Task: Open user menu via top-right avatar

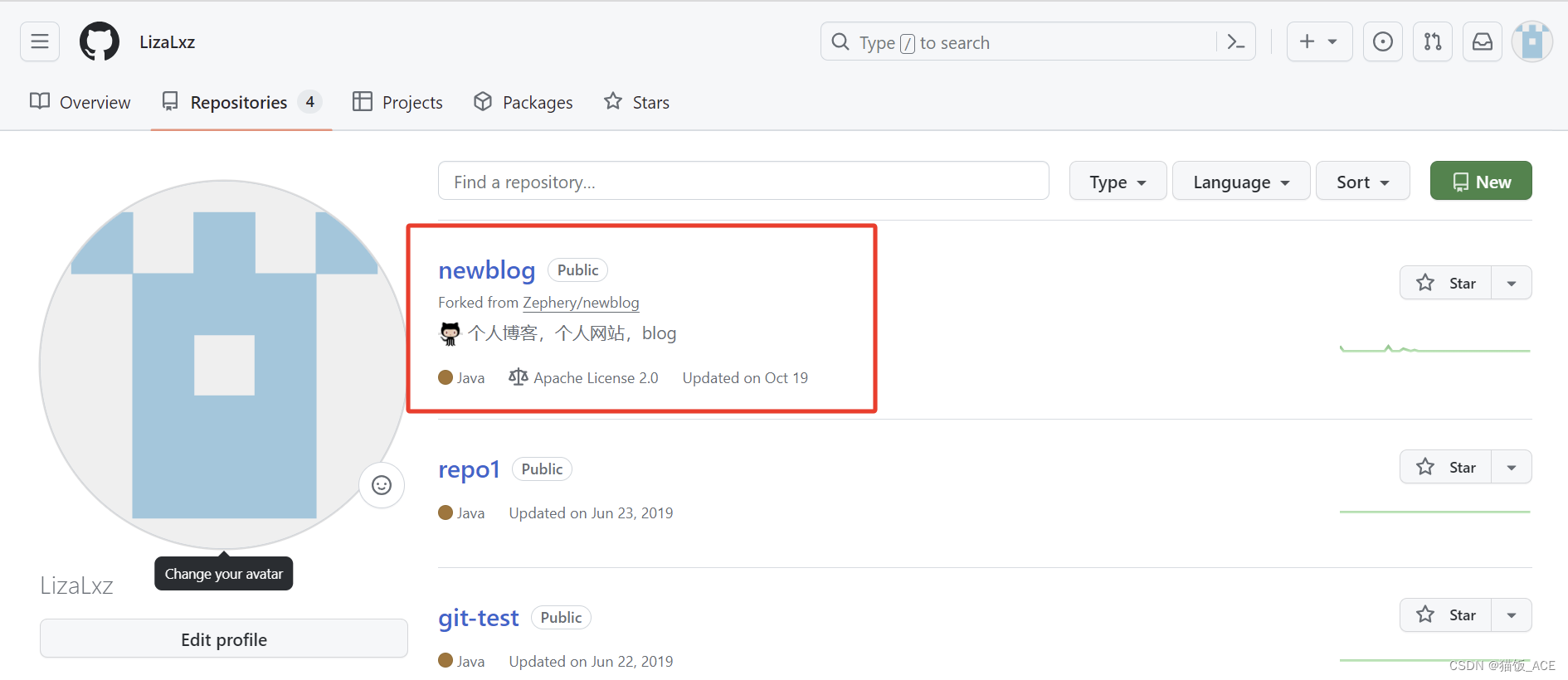Action: click(1532, 41)
